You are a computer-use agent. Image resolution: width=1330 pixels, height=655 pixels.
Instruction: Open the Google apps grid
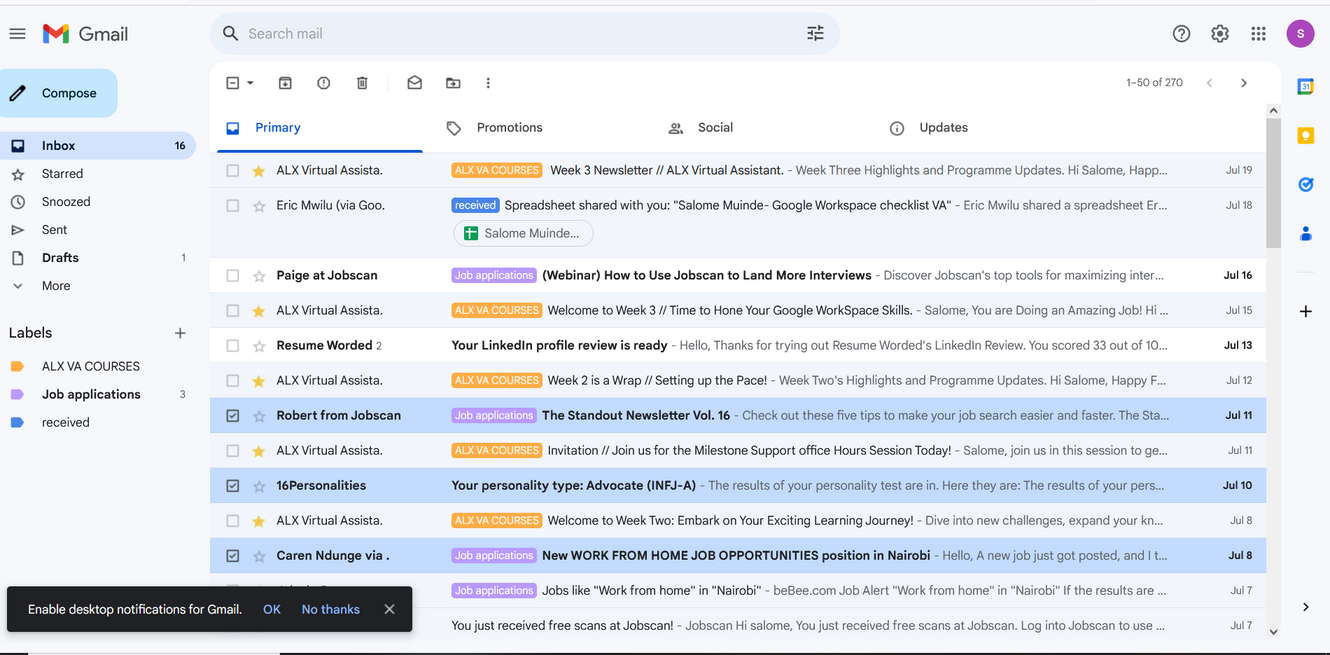point(1258,34)
